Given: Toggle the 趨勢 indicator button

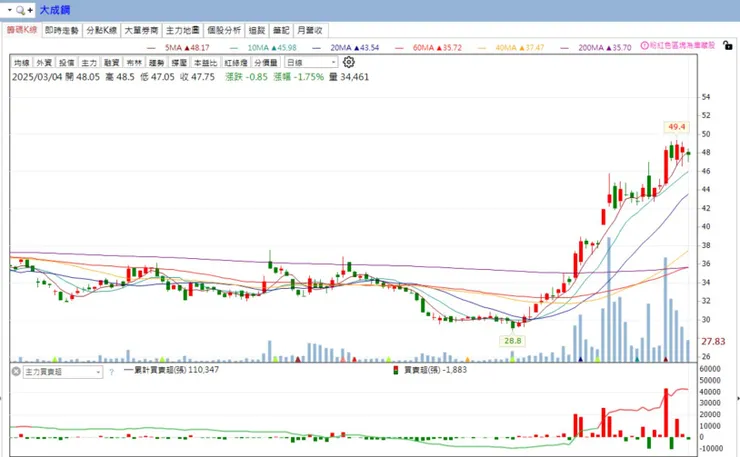Looking at the screenshot, I should coord(157,62).
